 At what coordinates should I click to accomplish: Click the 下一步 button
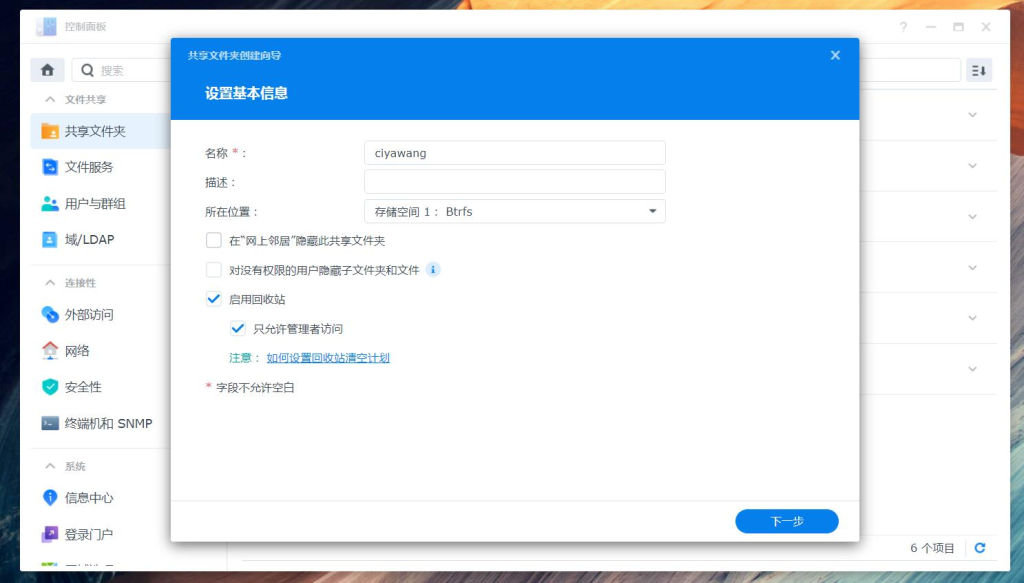(787, 521)
